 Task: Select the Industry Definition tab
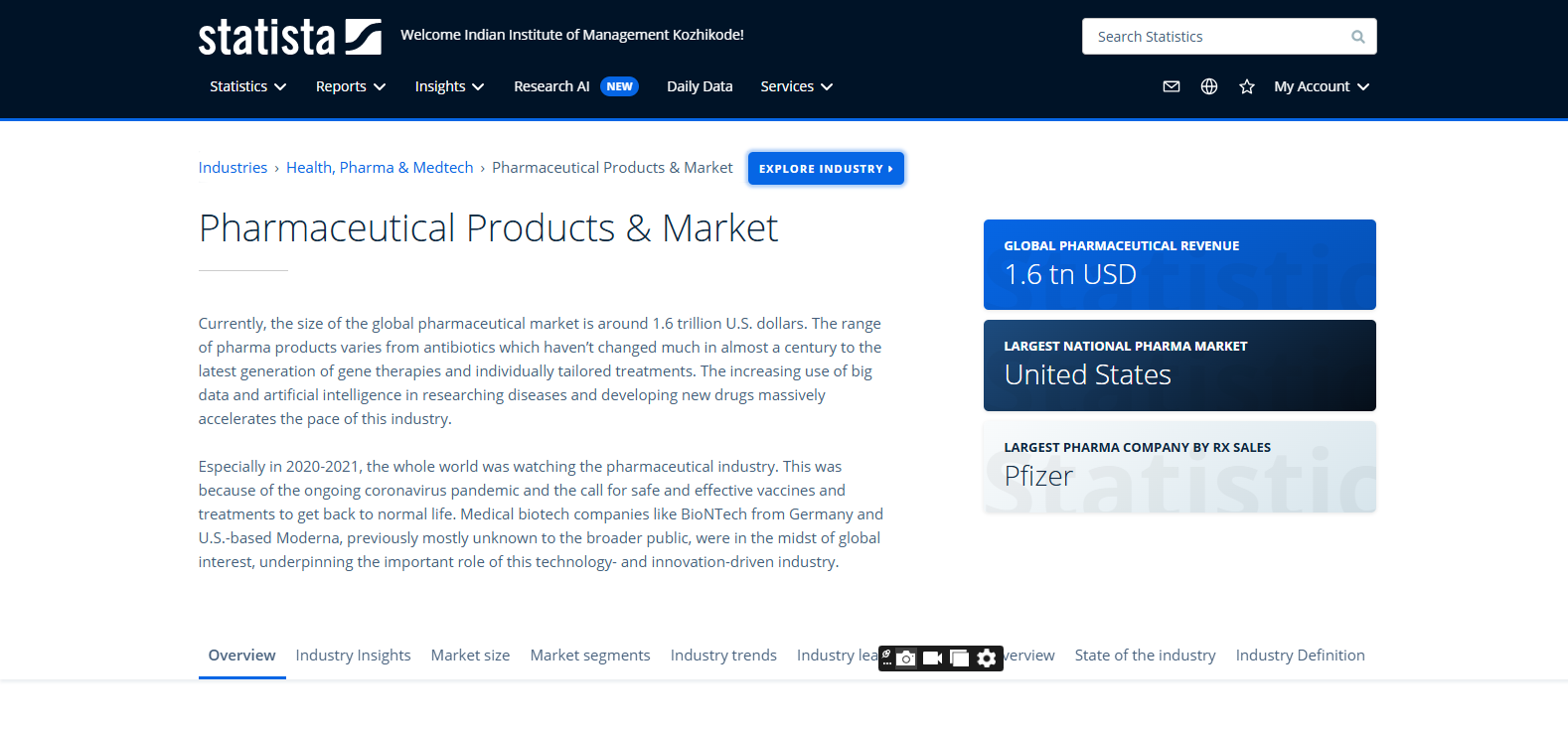pyautogui.click(x=1300, y=656)
